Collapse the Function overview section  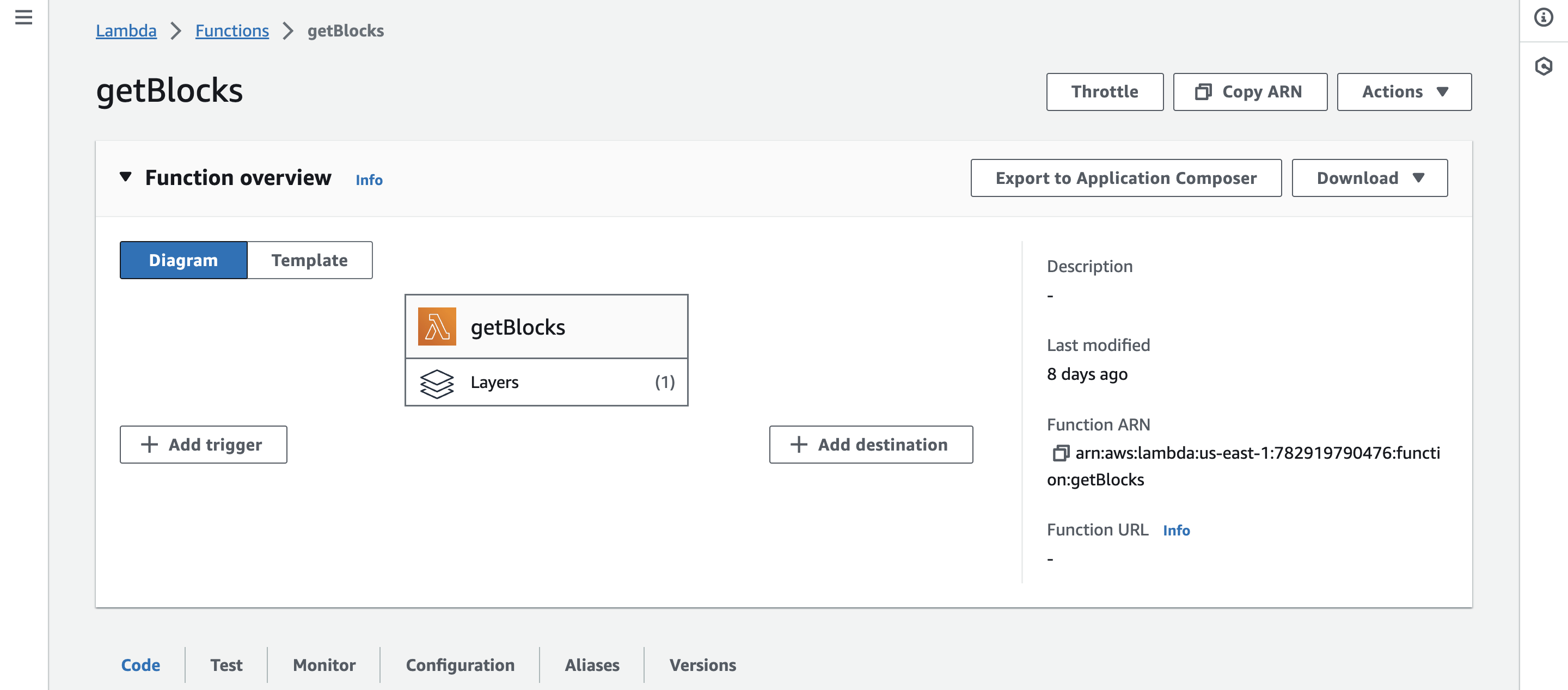coord(125,177)
